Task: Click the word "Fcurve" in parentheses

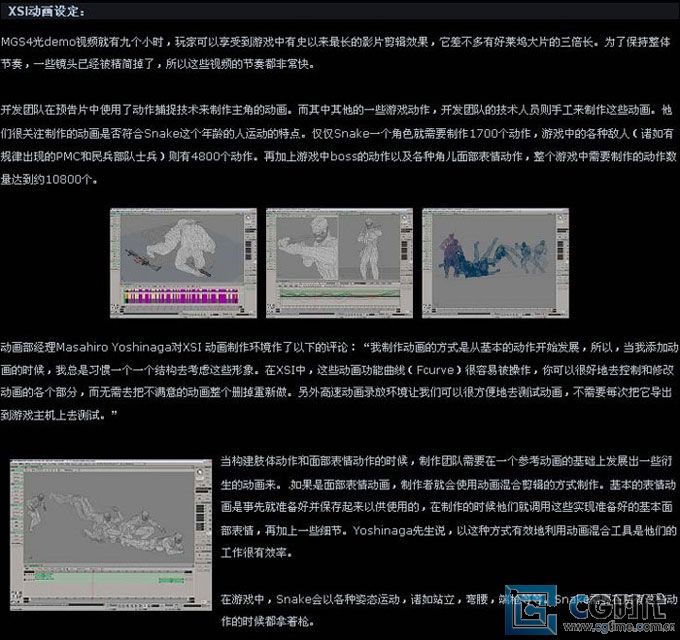Action: (435, 370)
